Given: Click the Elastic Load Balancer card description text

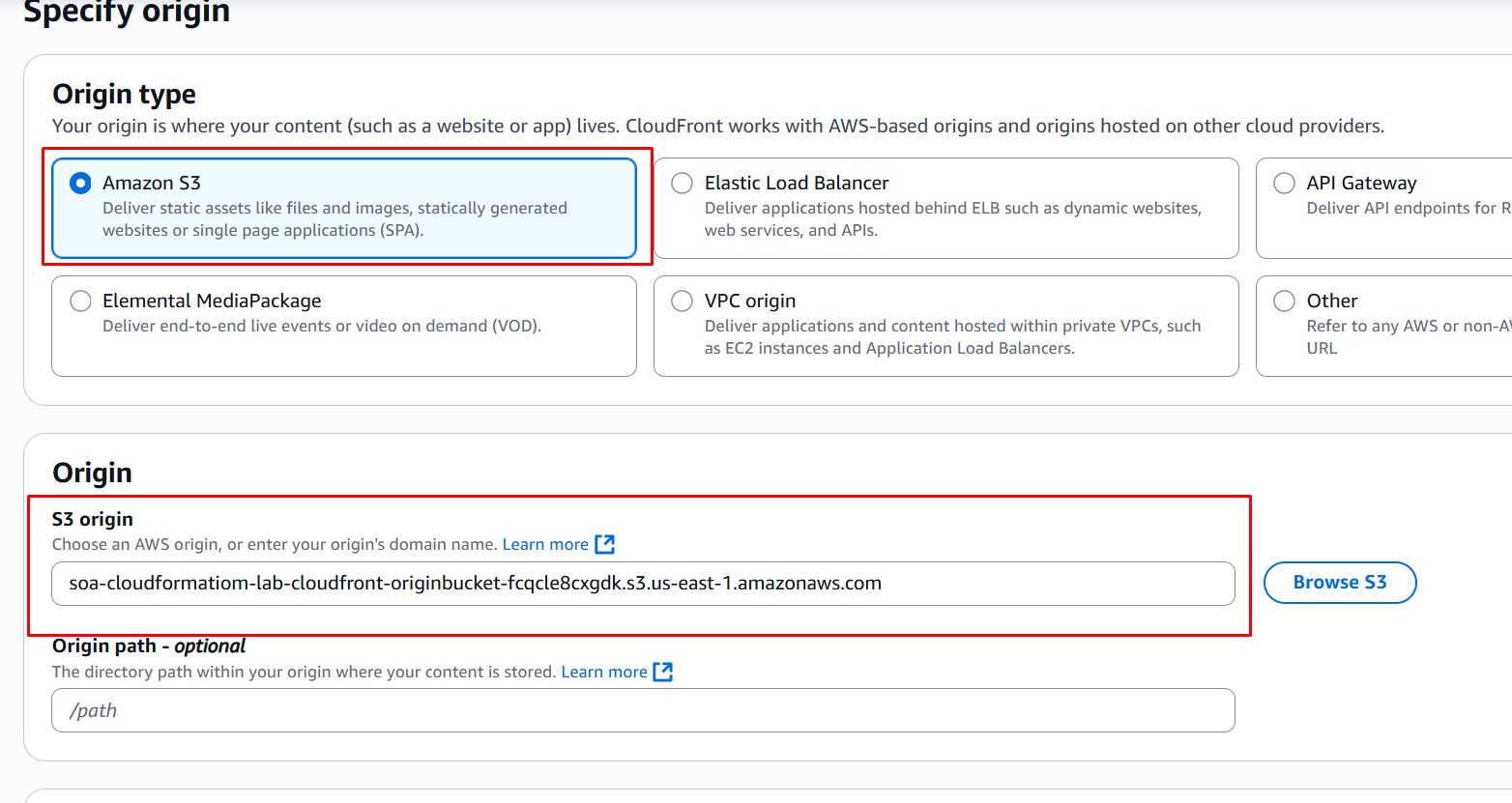Looking at the screenshot, I should coord(952,219).
